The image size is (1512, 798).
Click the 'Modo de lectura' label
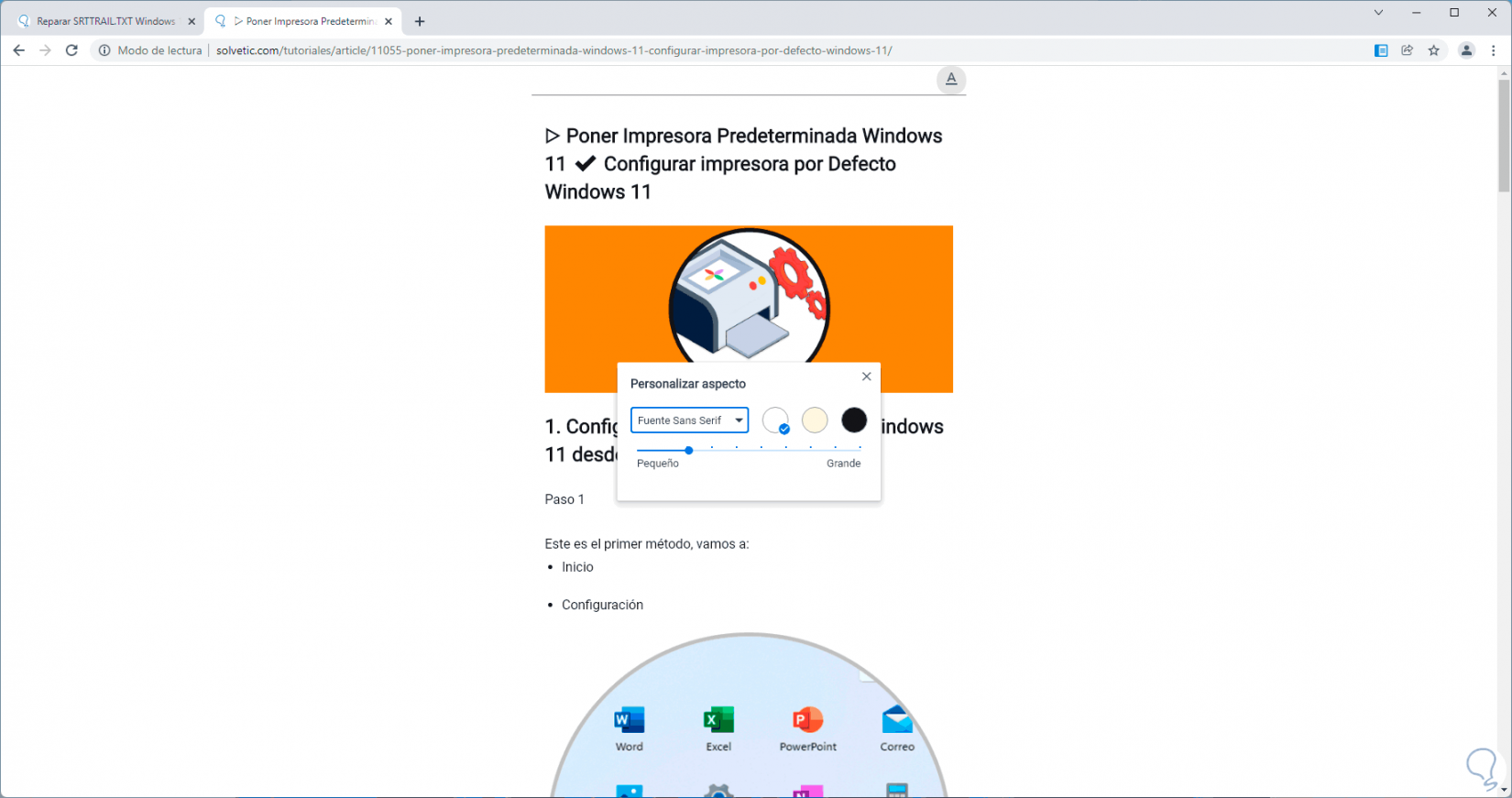point(159,50)
